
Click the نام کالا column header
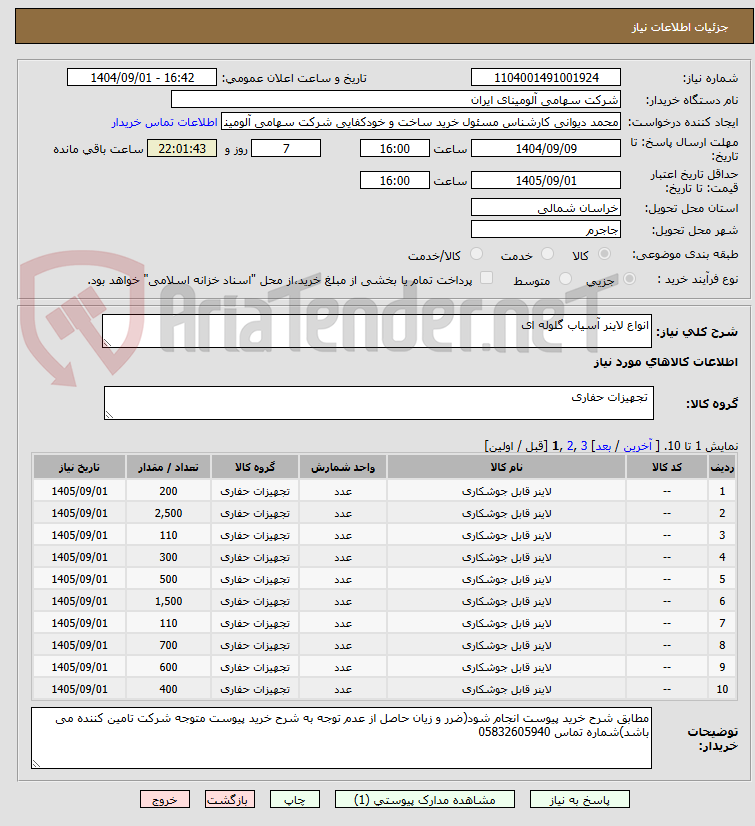pyautogui.click(x=506, y=467)
